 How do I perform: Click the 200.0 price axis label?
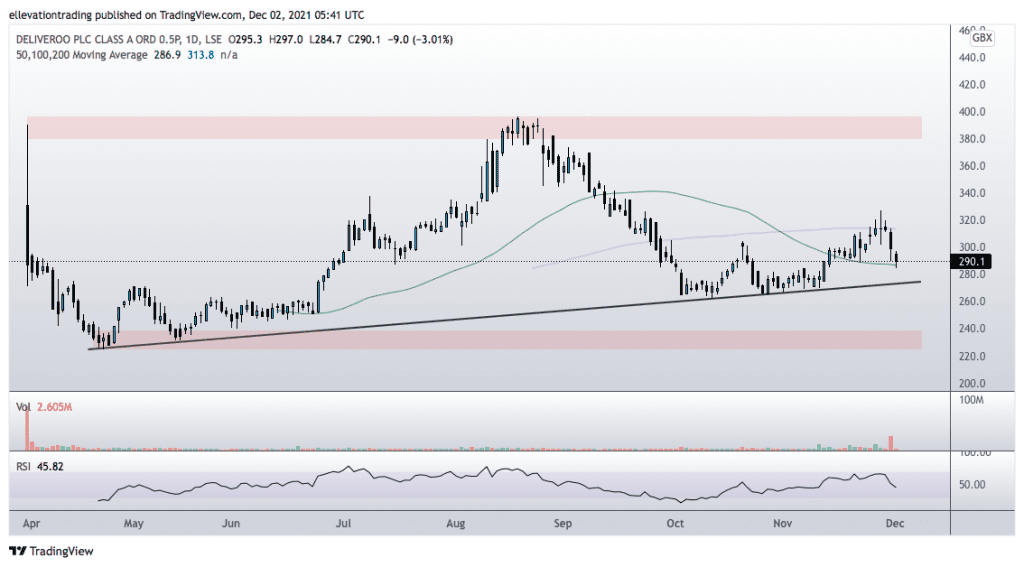[972, 383]
